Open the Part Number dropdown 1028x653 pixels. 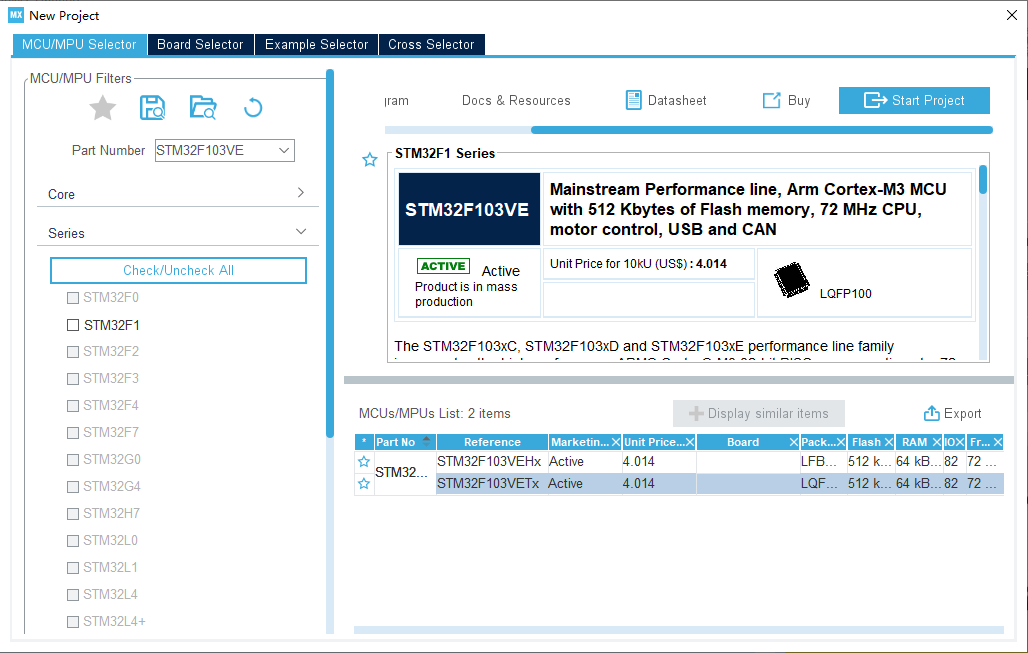click(284, 150)
